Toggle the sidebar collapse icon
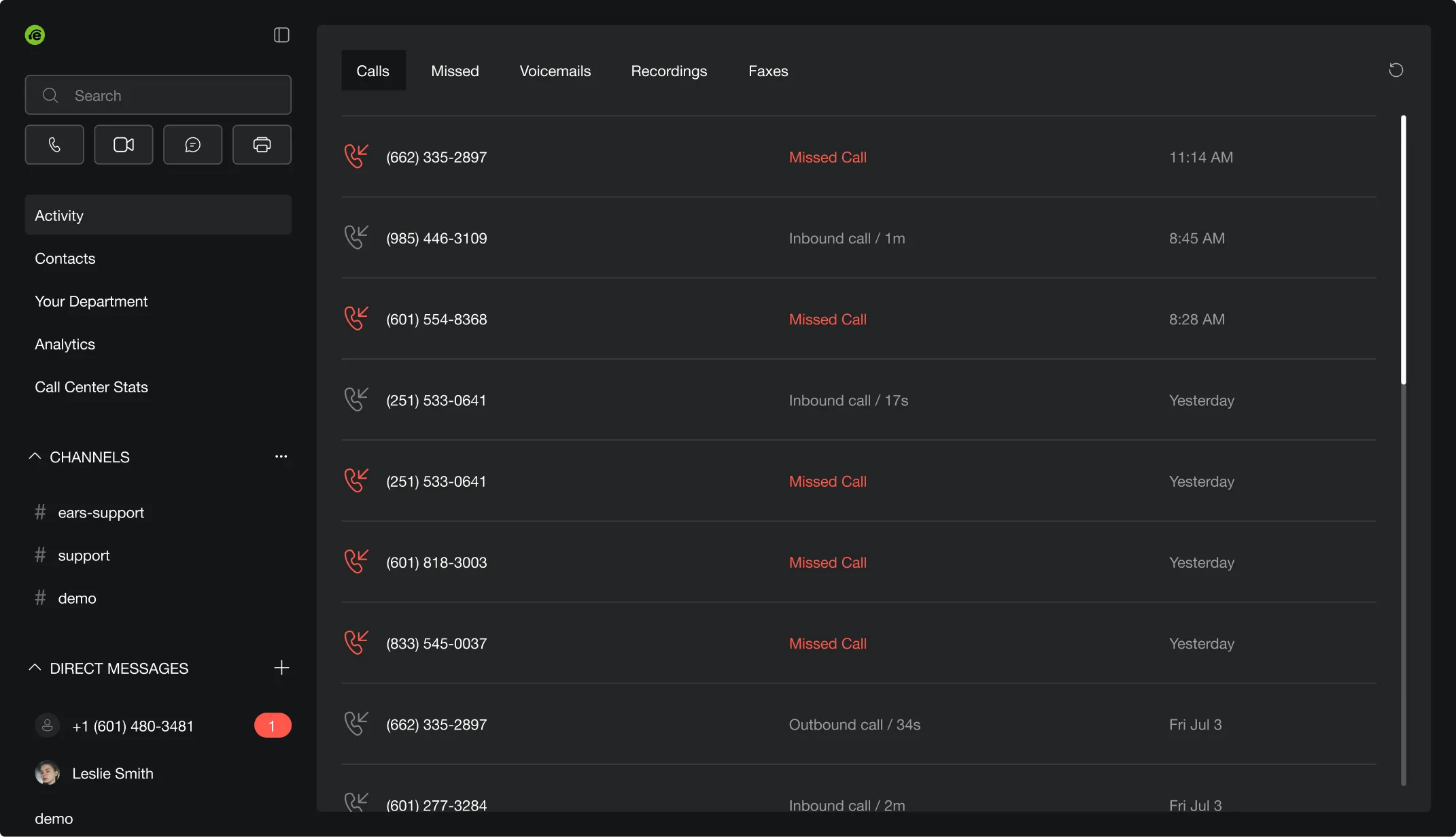The image size is (1456, 837). [281, 35]
